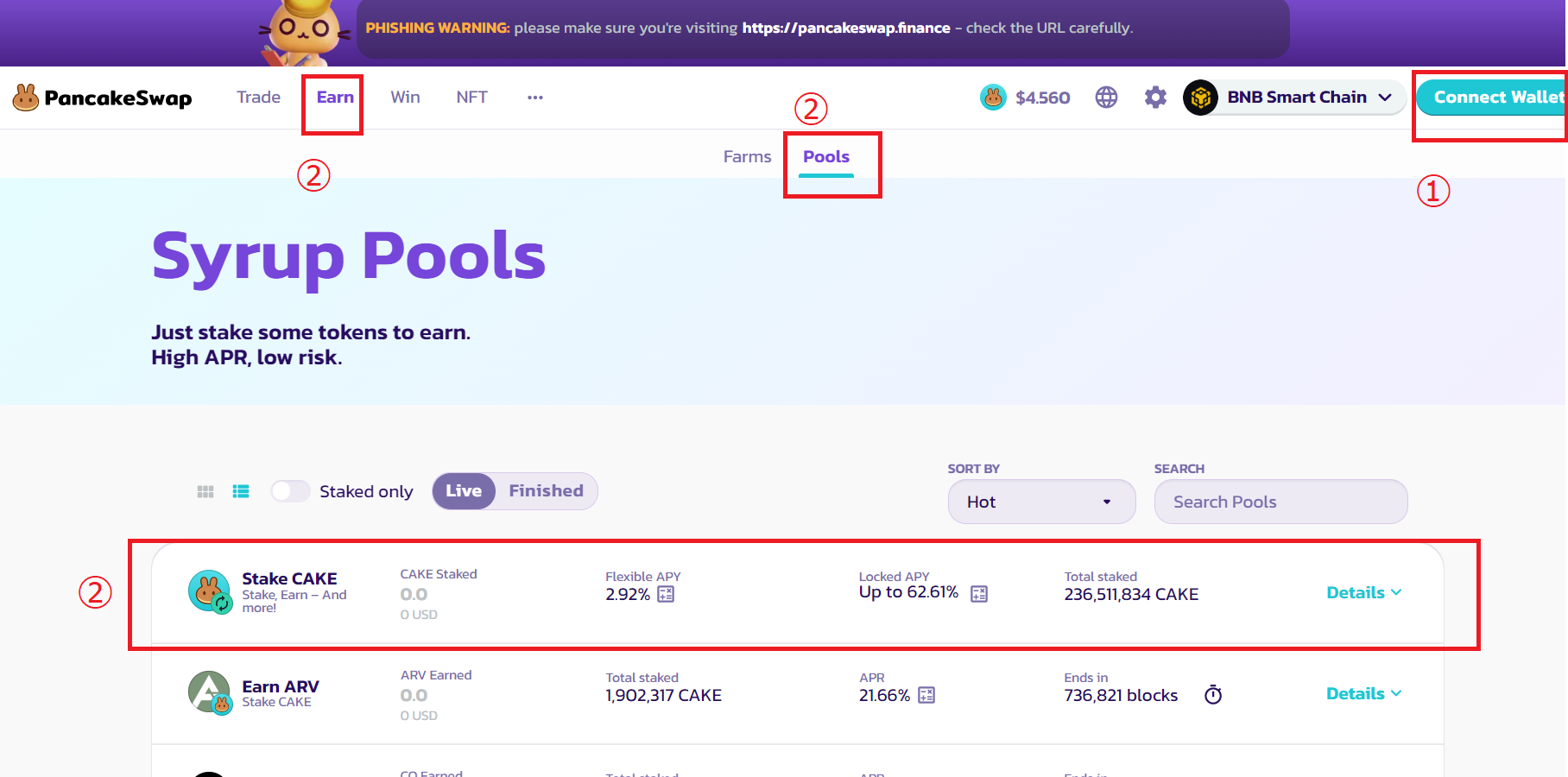
Task: Switch to card grid view
Action: click(x=205, y=491)
